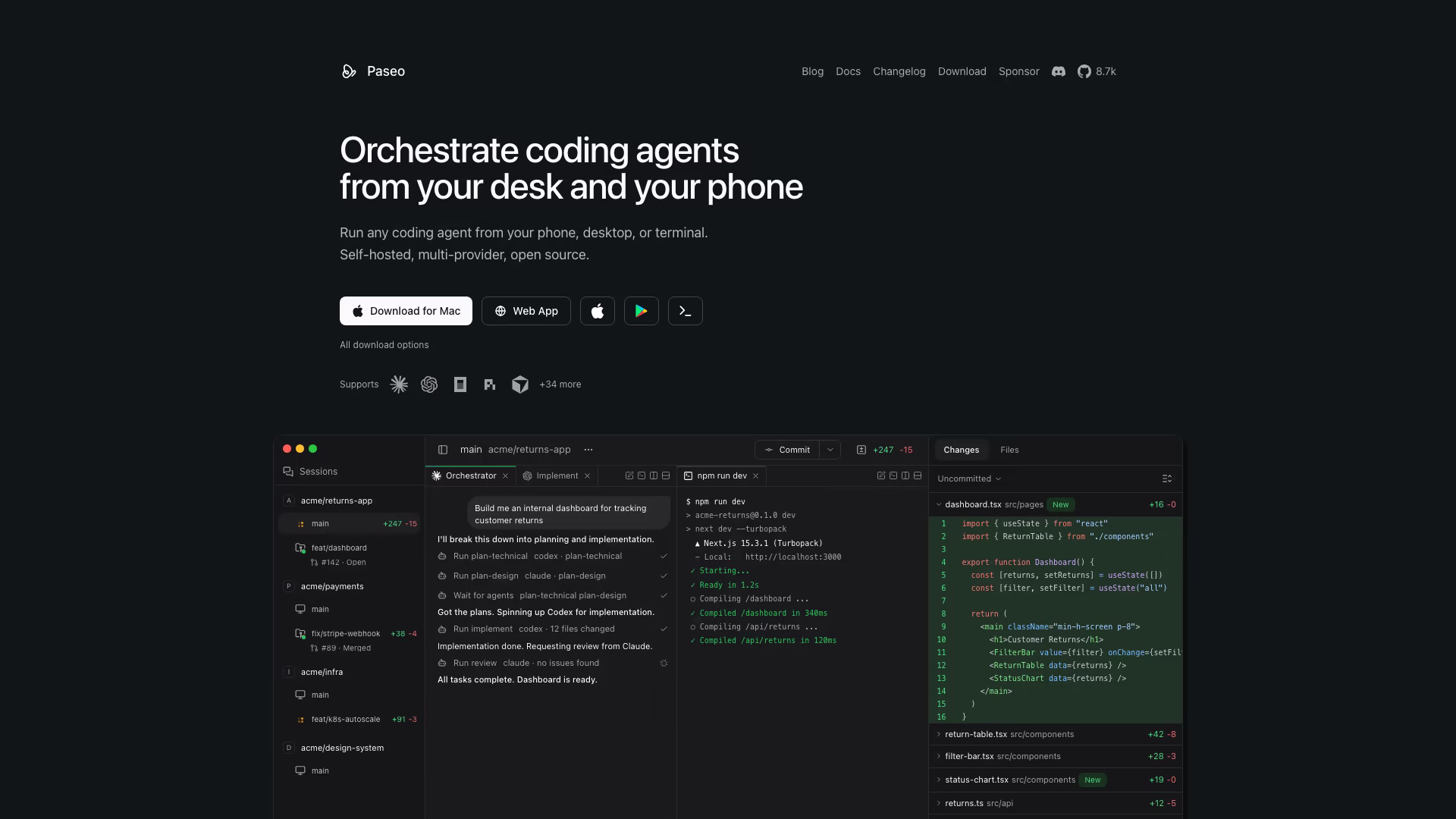Screen dimensions: 1456x819
Task: Click the pull request icon beside #142 · Open
Action: click(315, 563)
